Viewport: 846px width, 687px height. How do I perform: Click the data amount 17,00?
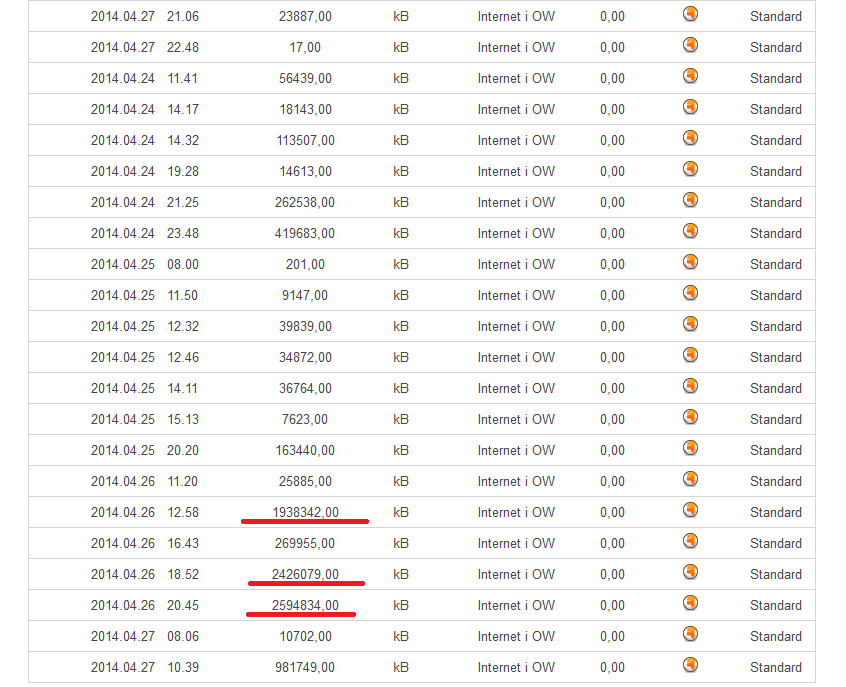[305, 47]
